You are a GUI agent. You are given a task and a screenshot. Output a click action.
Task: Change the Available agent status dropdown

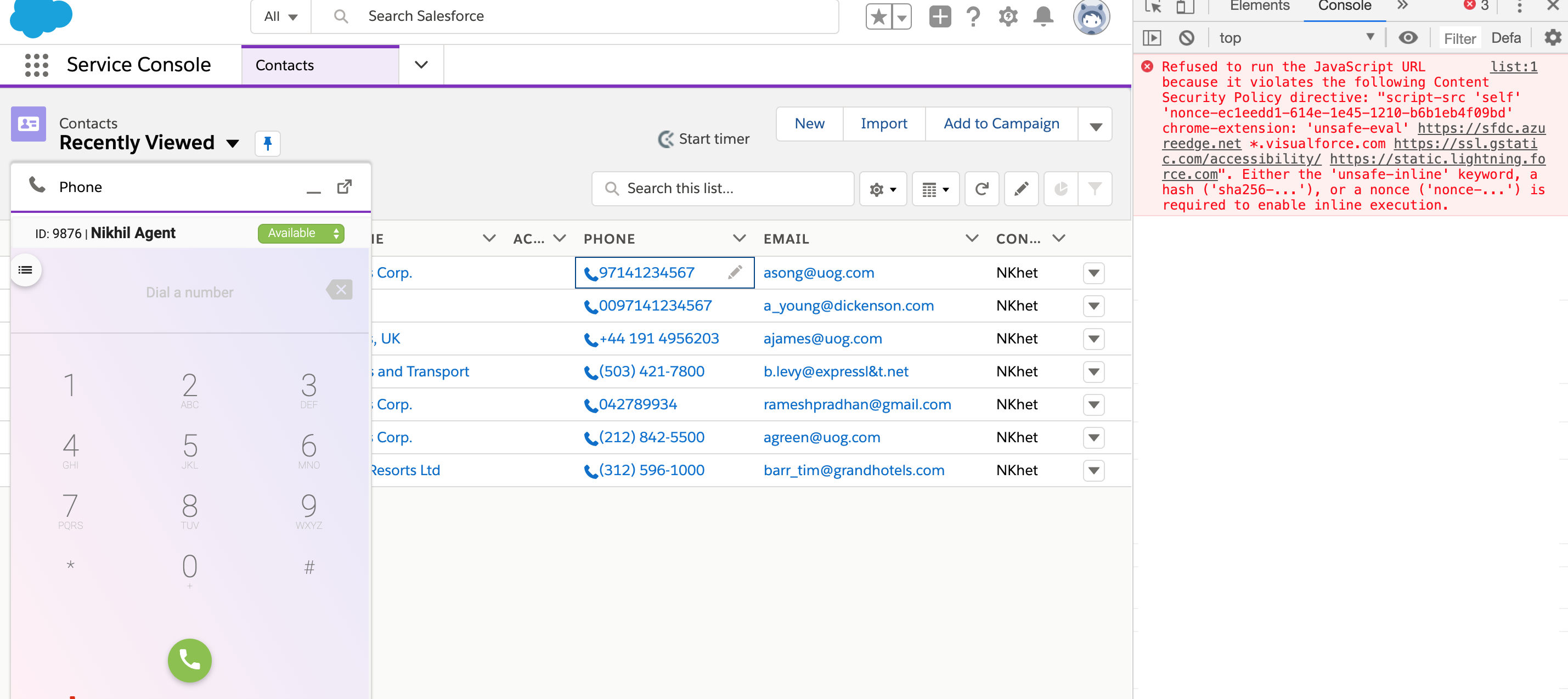click(301, 233)
